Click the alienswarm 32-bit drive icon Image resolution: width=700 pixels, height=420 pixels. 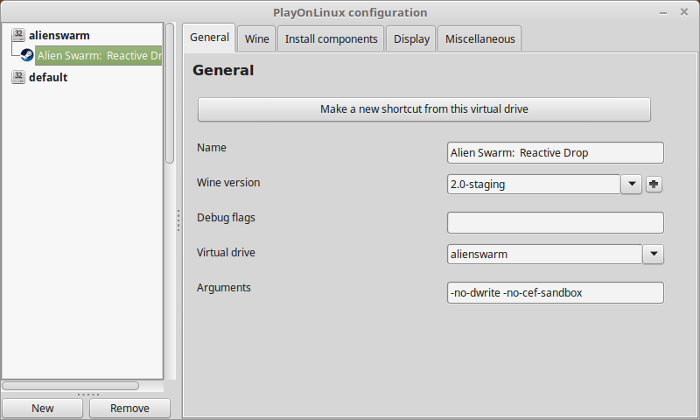18,35
